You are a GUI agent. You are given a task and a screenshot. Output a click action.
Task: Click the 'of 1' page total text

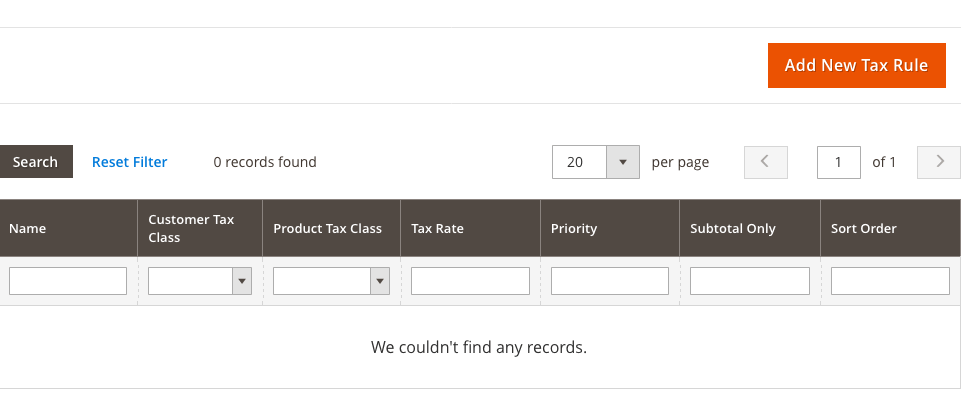click(884, 162)
